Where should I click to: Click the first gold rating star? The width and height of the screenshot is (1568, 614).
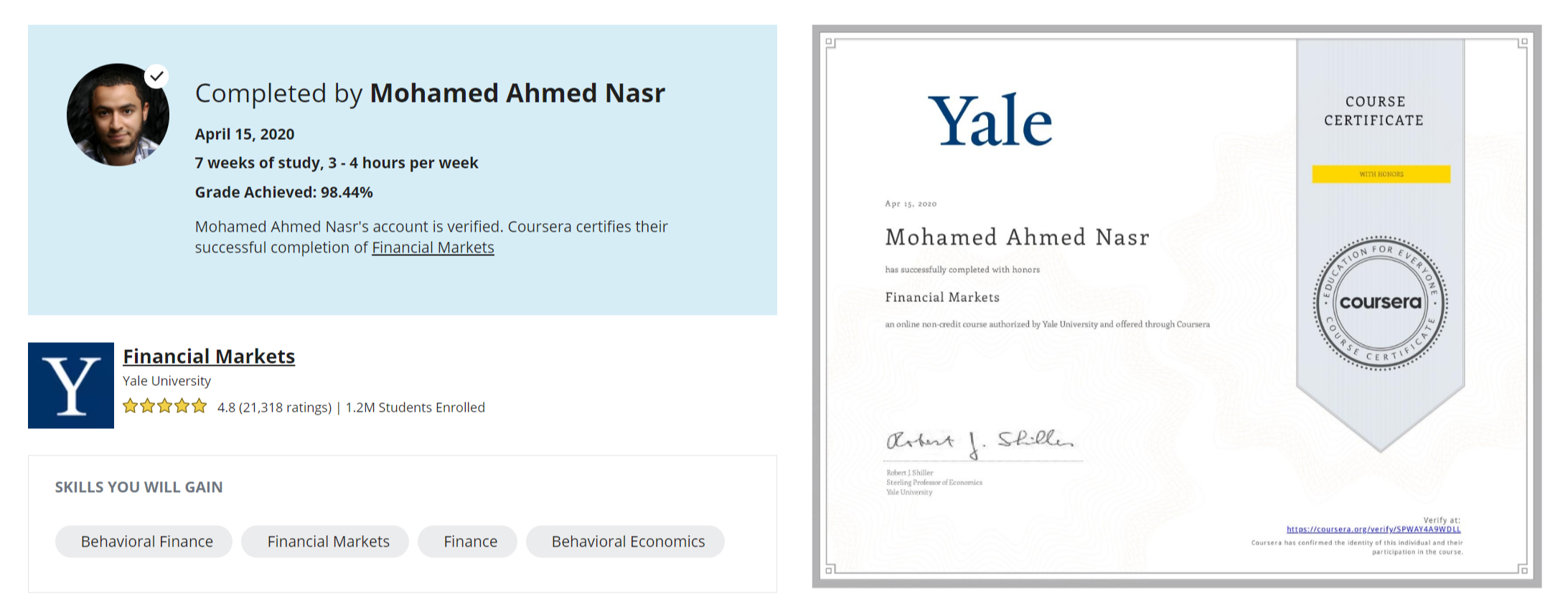(131, 407)
